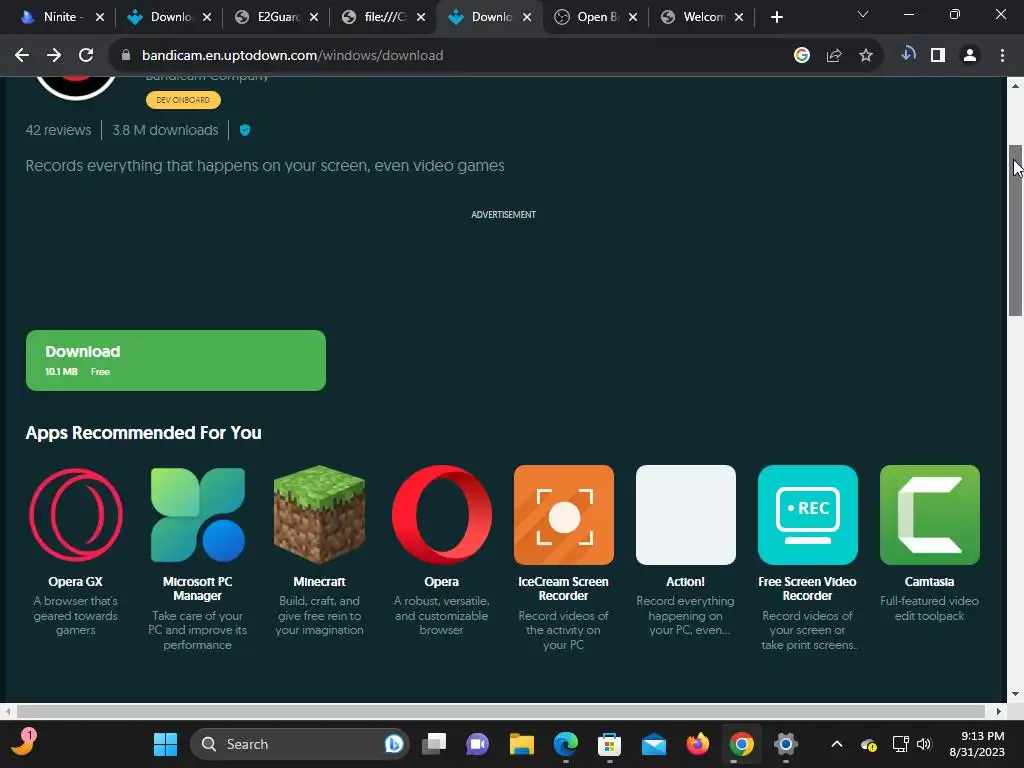
Task: Switch to the E2Guardian tab
Action: (x=277, y=17)
